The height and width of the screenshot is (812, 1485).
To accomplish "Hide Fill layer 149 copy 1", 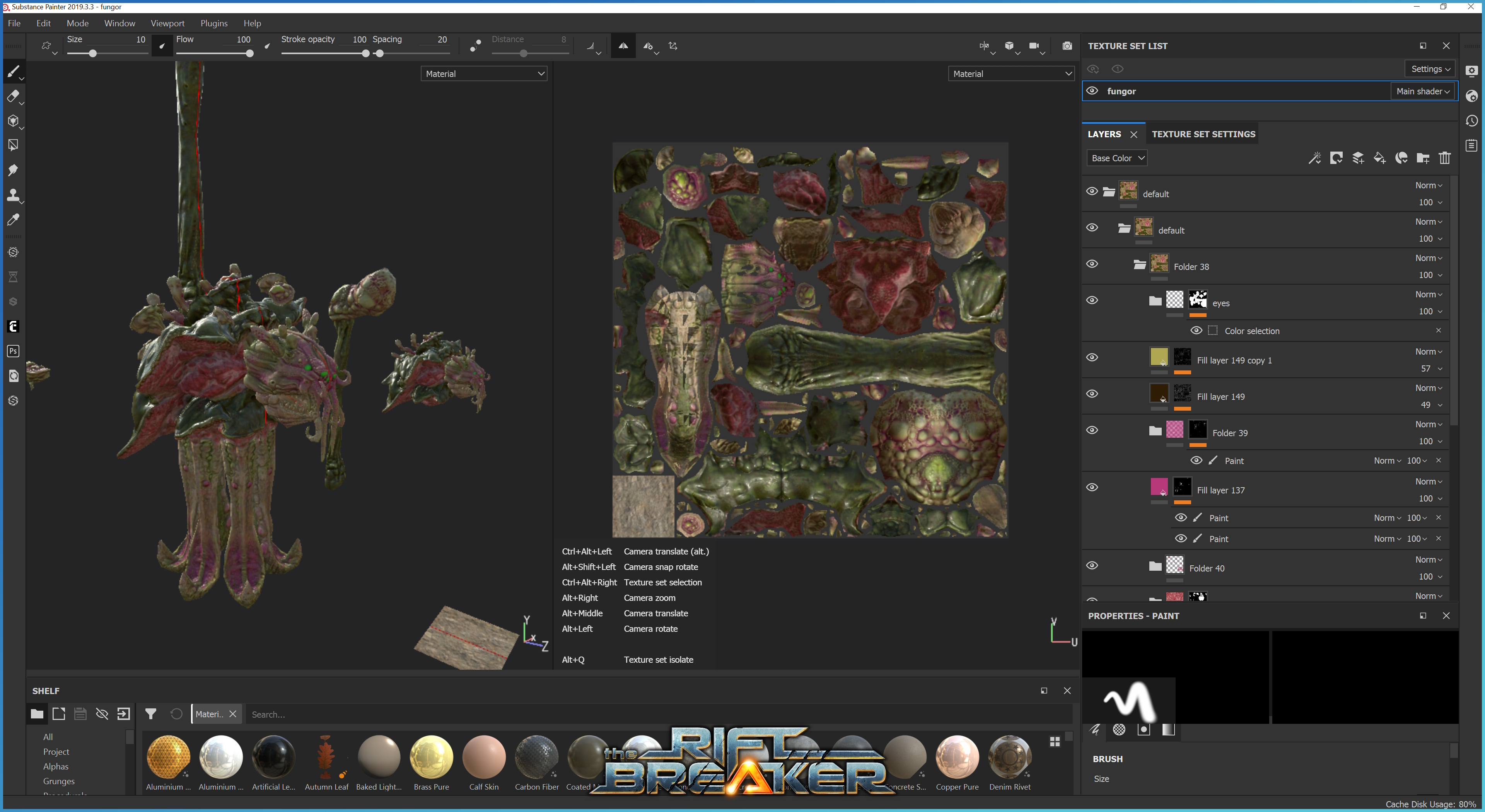I will (x=1092, y=357).
